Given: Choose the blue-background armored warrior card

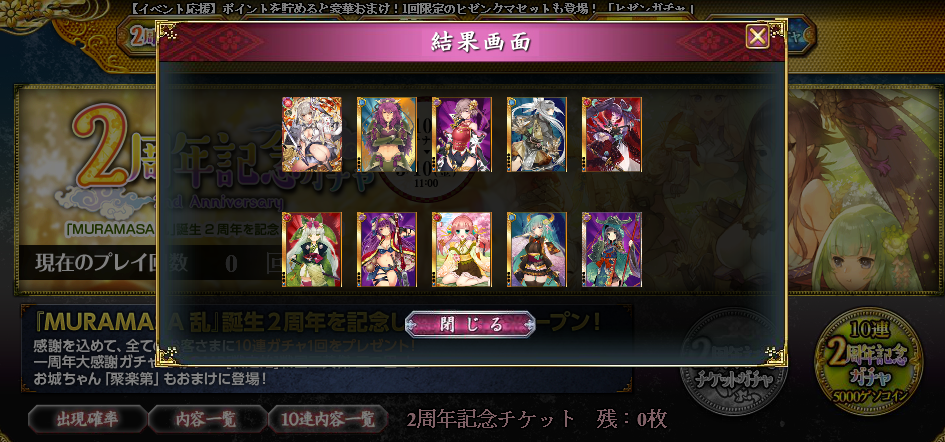Looking at the screenshot, I should (536, 134).
